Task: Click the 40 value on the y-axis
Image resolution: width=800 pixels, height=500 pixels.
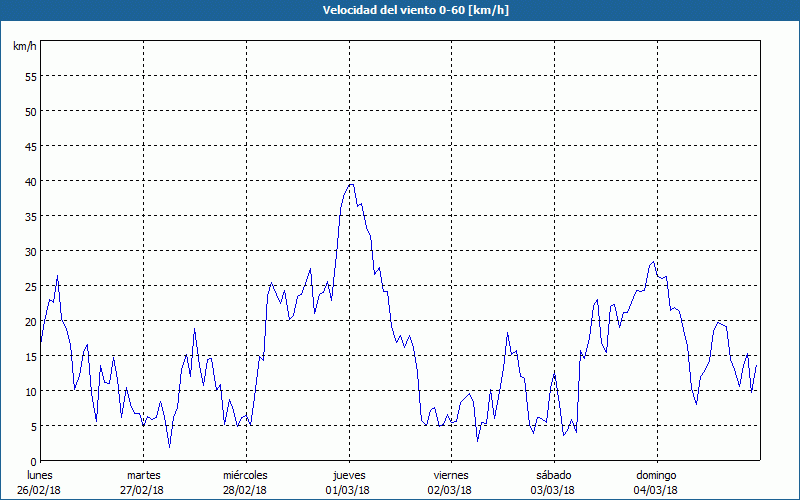Action: (30, 181)
